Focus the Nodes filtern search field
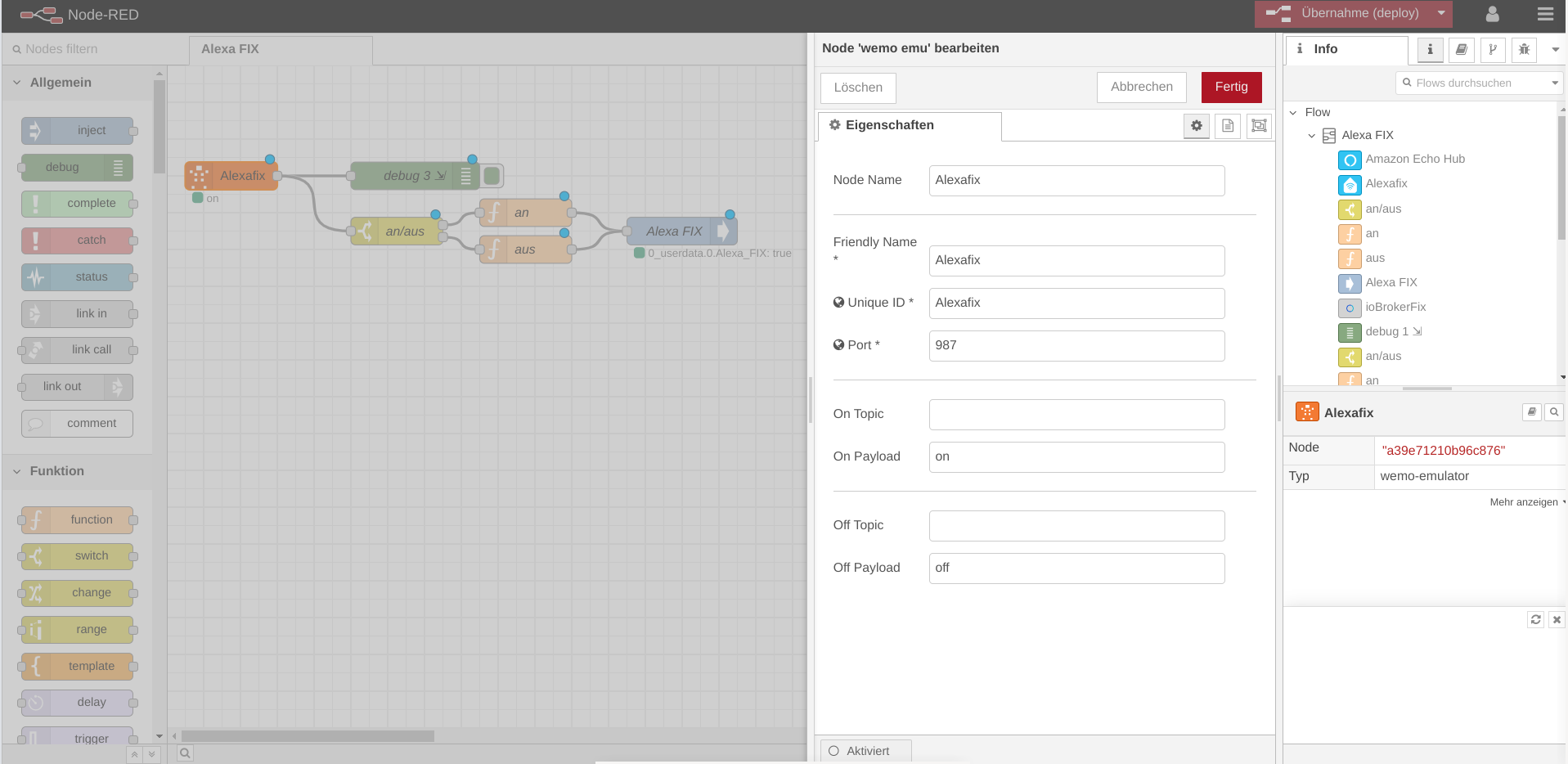The width and height of the screenshot is (1568, 764). [96, 49]
